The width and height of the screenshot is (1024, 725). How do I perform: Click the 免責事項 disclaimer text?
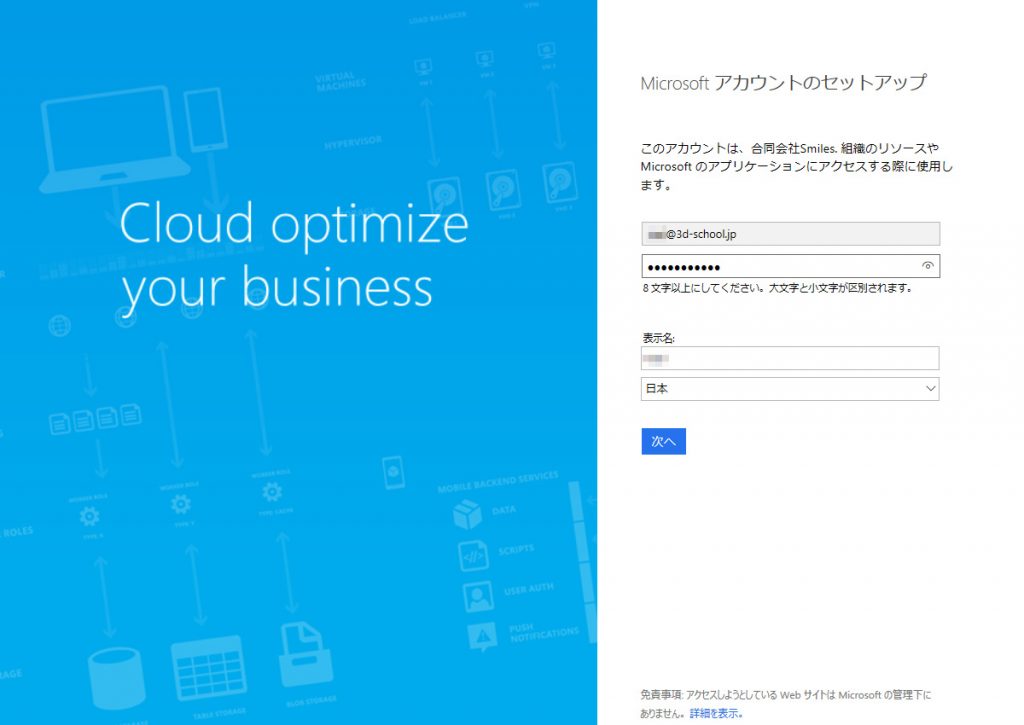point(786,704)
